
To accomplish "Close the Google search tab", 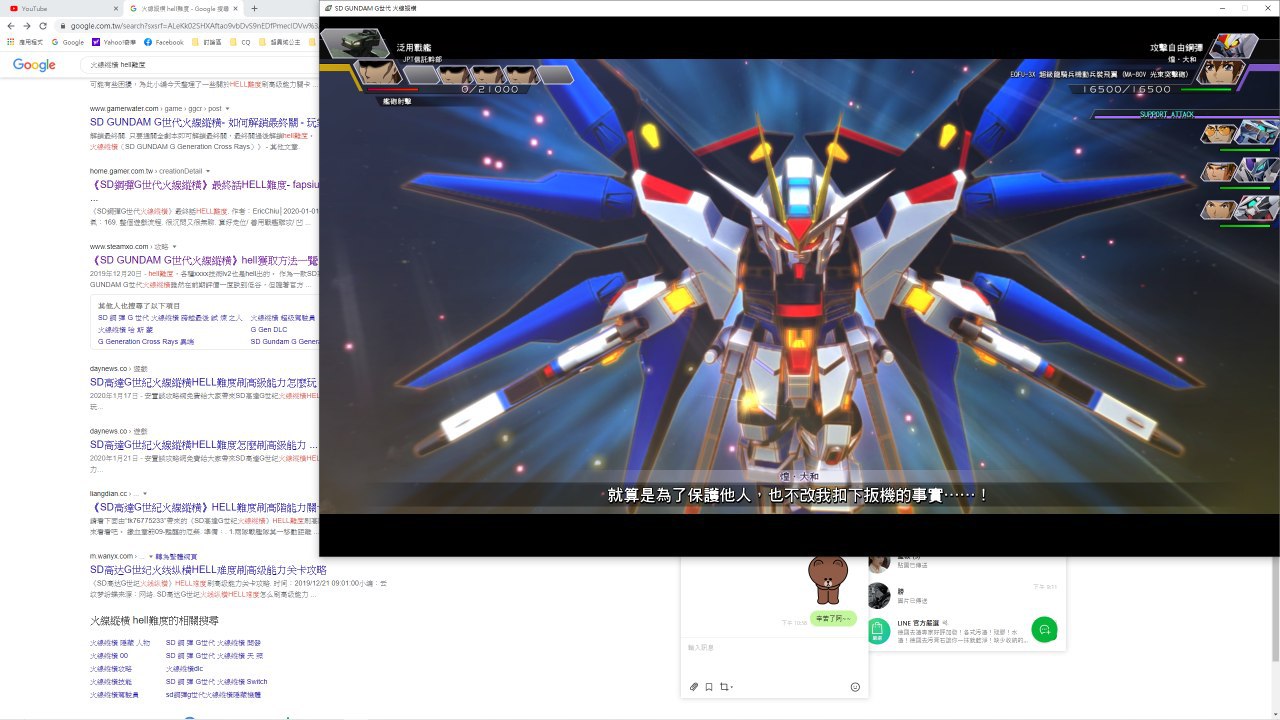I will pos(237,8).
